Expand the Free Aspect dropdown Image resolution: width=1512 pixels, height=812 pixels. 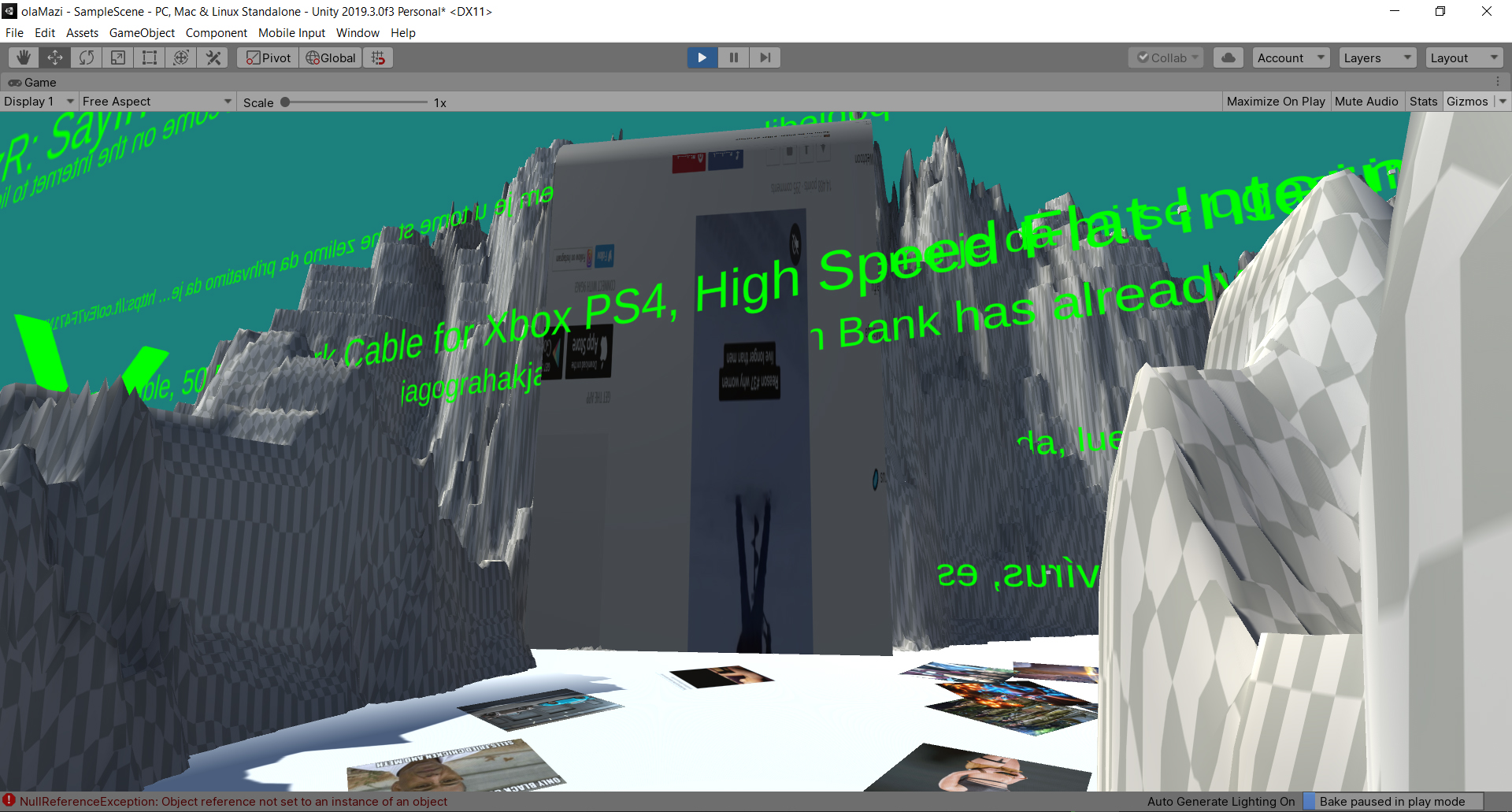pos(157,102)
